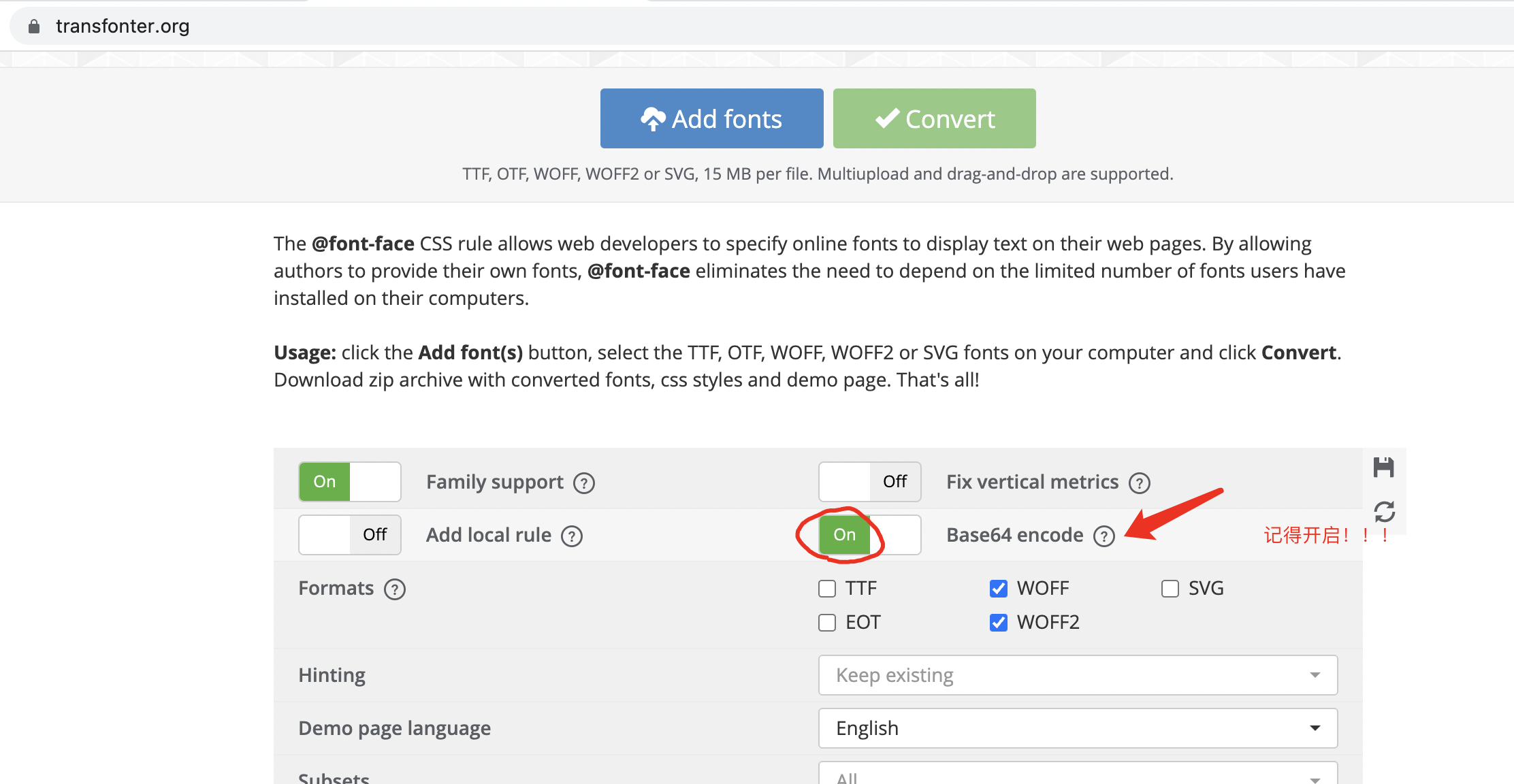Uncheck the WOFF2 format checkbox
Image resolution: width=1514 pixels, height=784 pixels.
coord(999,623)
